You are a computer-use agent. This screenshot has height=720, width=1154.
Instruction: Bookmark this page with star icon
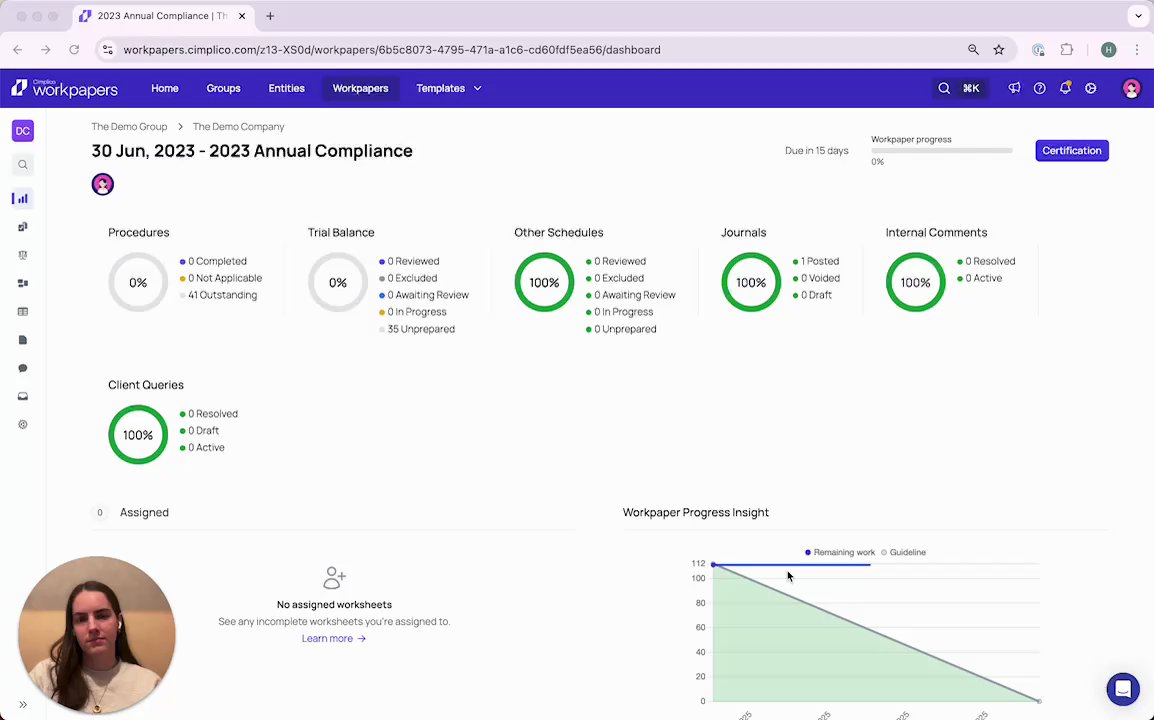coord(999,50)
